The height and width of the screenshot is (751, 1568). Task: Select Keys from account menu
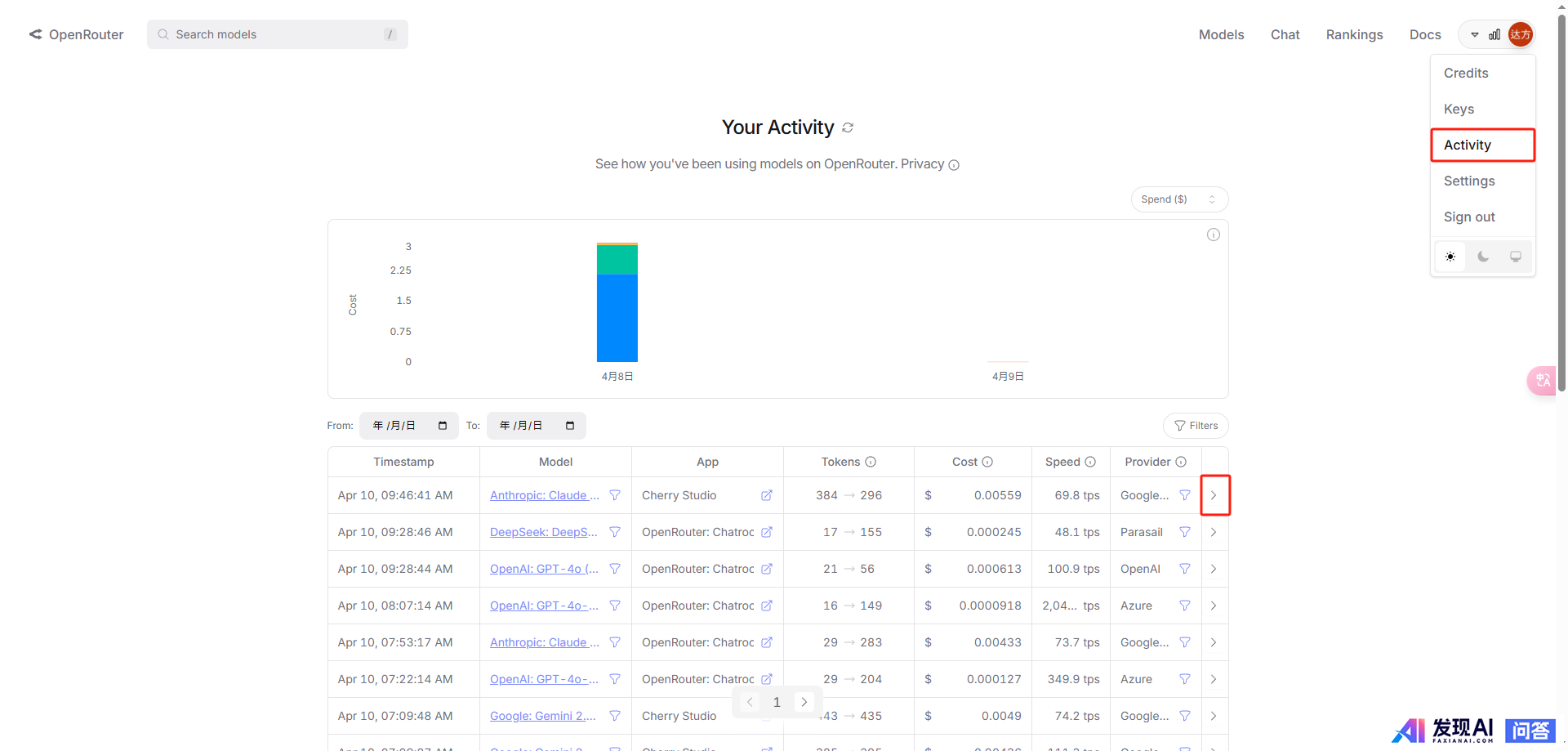point(1483,109)
